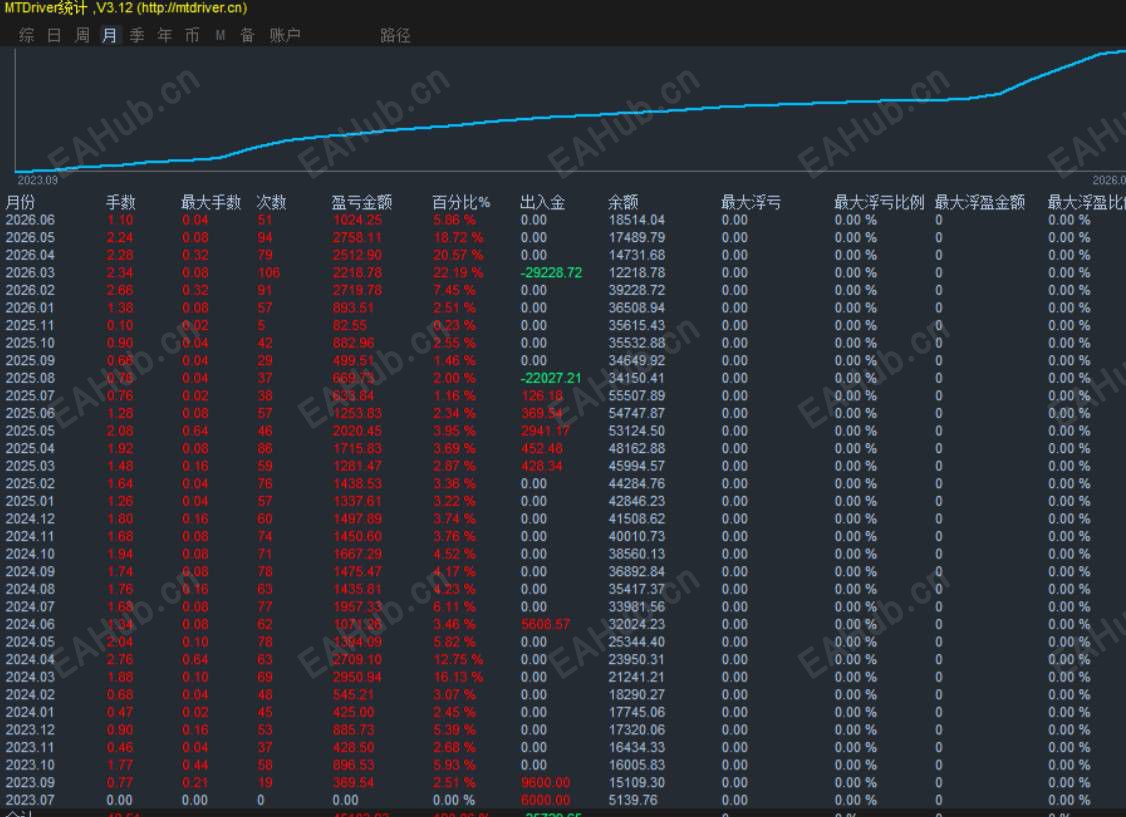The width and height of the screenshot is (1126, 817).
Task: Select the 月 monthly tab
Action: tap(109, 35)
